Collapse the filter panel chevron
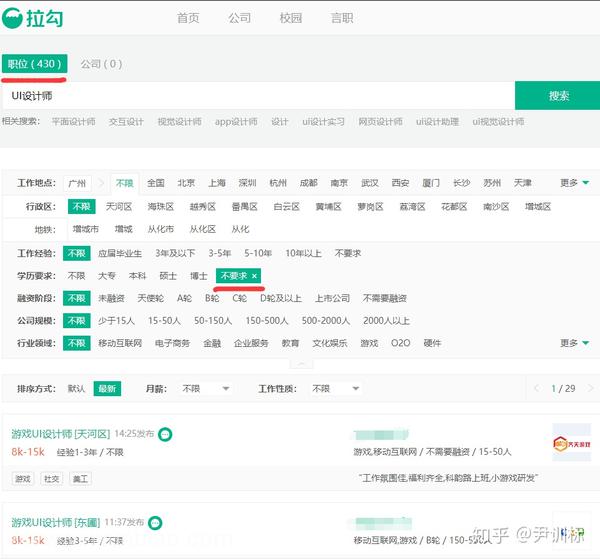 click(x=301, y=364)
